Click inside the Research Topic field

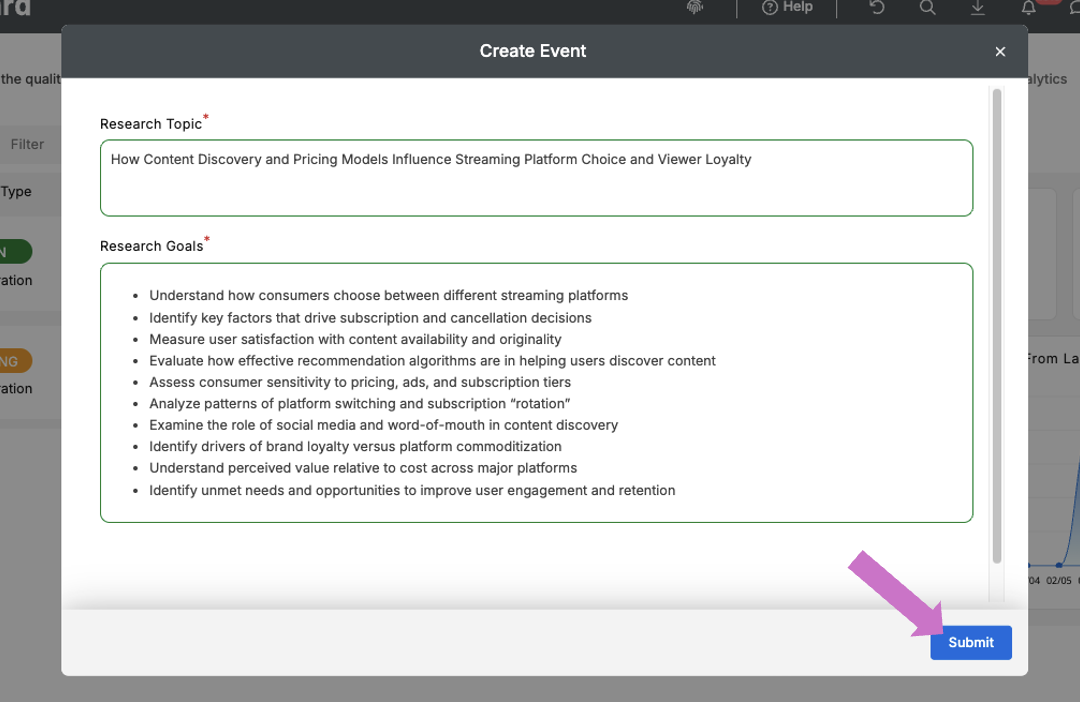click(x=536, y=177)
